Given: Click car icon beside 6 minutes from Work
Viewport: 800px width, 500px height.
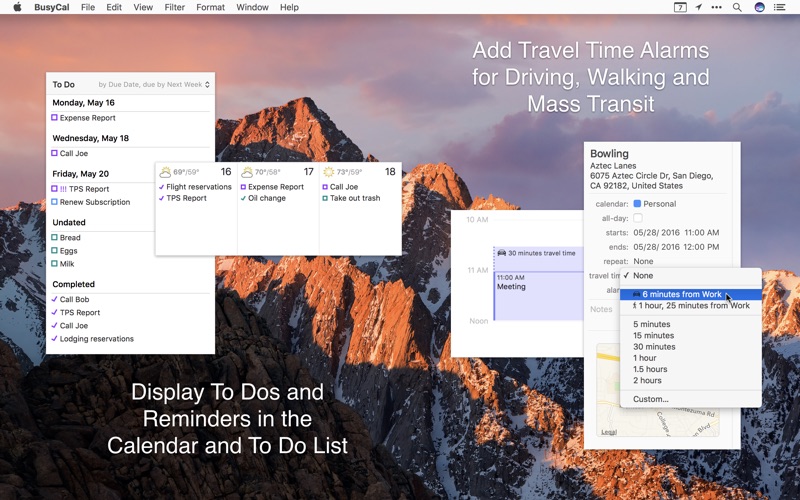Looking at the screenshot, I should point(636,294).
